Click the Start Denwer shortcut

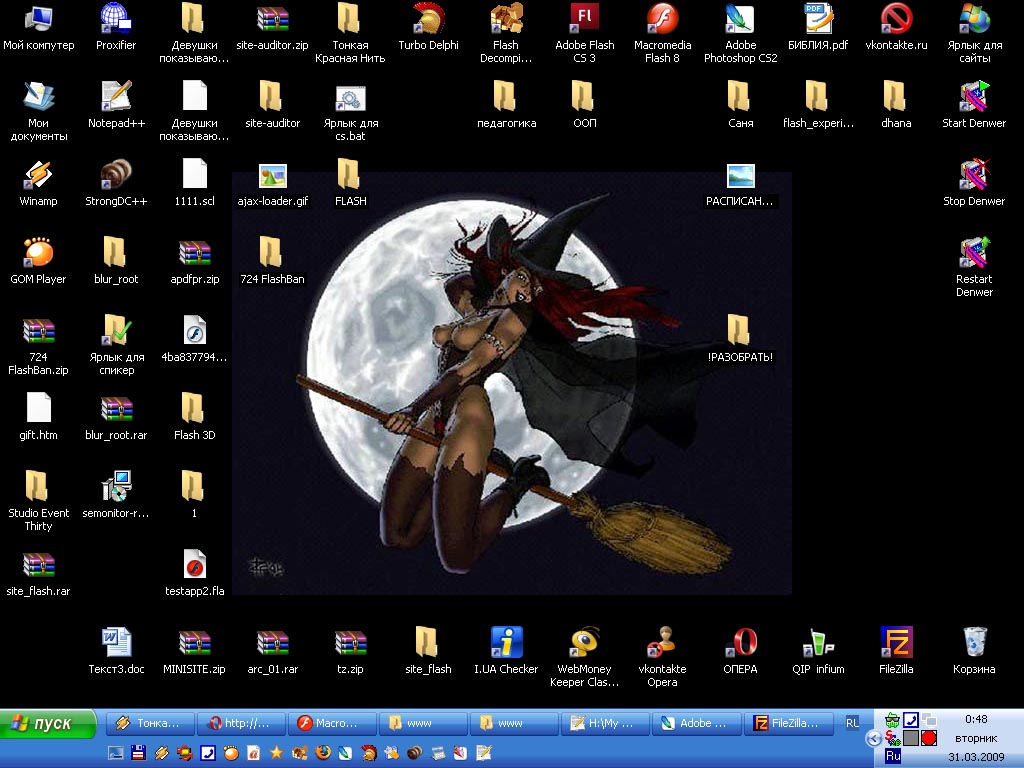click(x=974, y=105)
